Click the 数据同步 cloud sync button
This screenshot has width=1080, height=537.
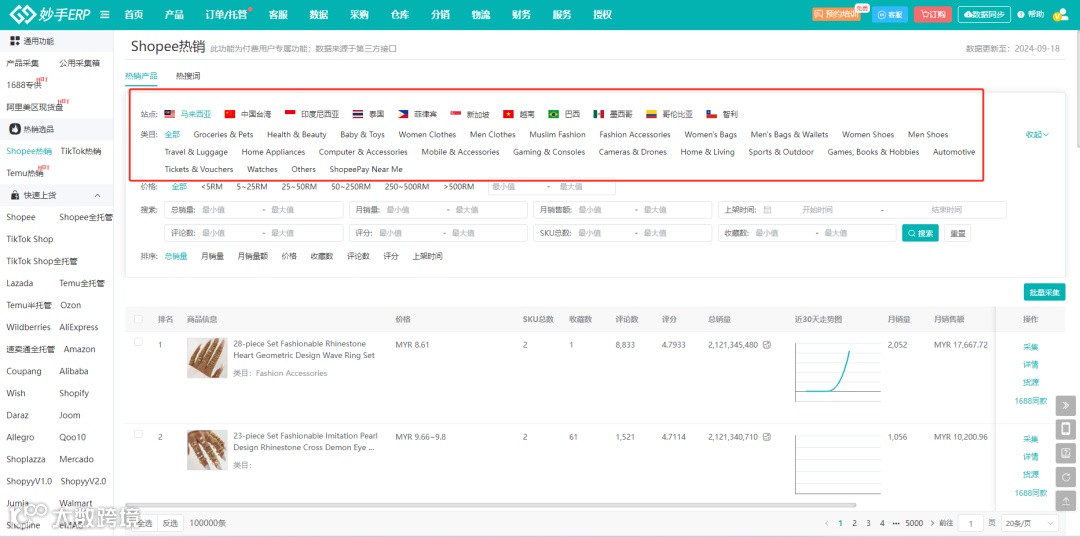click(984, 14)
